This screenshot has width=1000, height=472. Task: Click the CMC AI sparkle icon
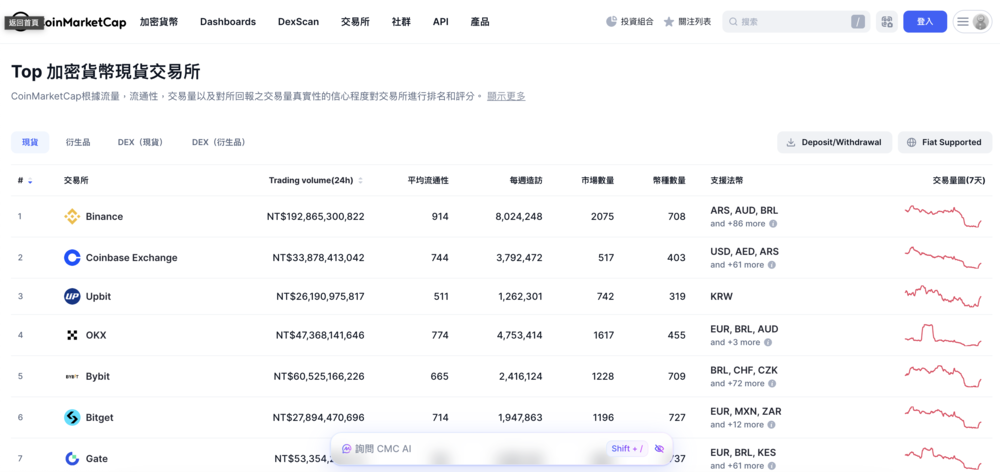click(x=347, y=448)
